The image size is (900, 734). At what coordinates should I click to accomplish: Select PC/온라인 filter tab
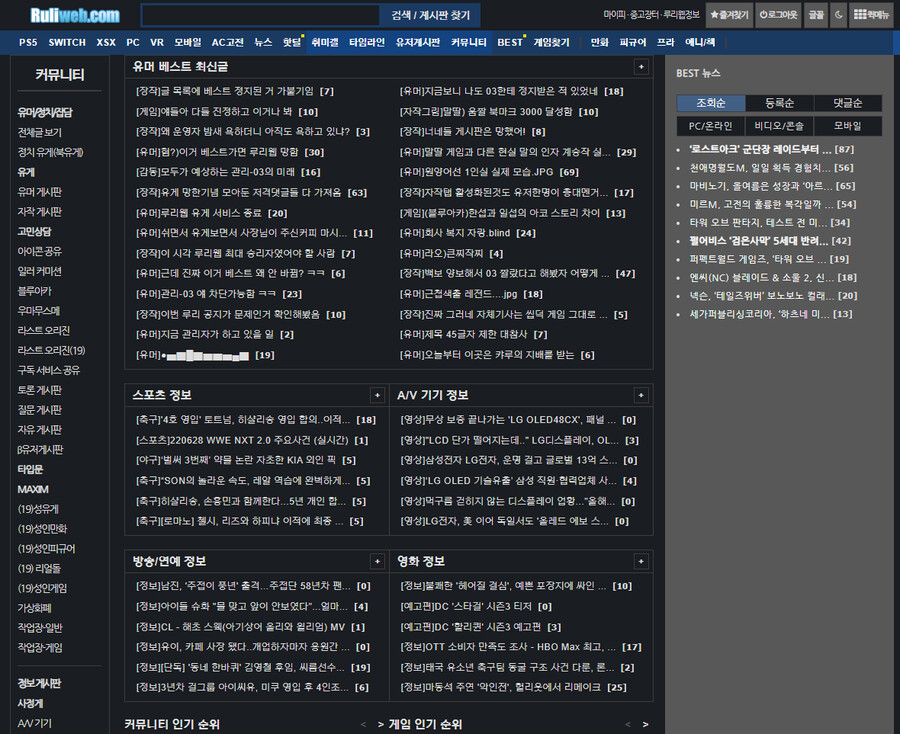coord(711,126)
